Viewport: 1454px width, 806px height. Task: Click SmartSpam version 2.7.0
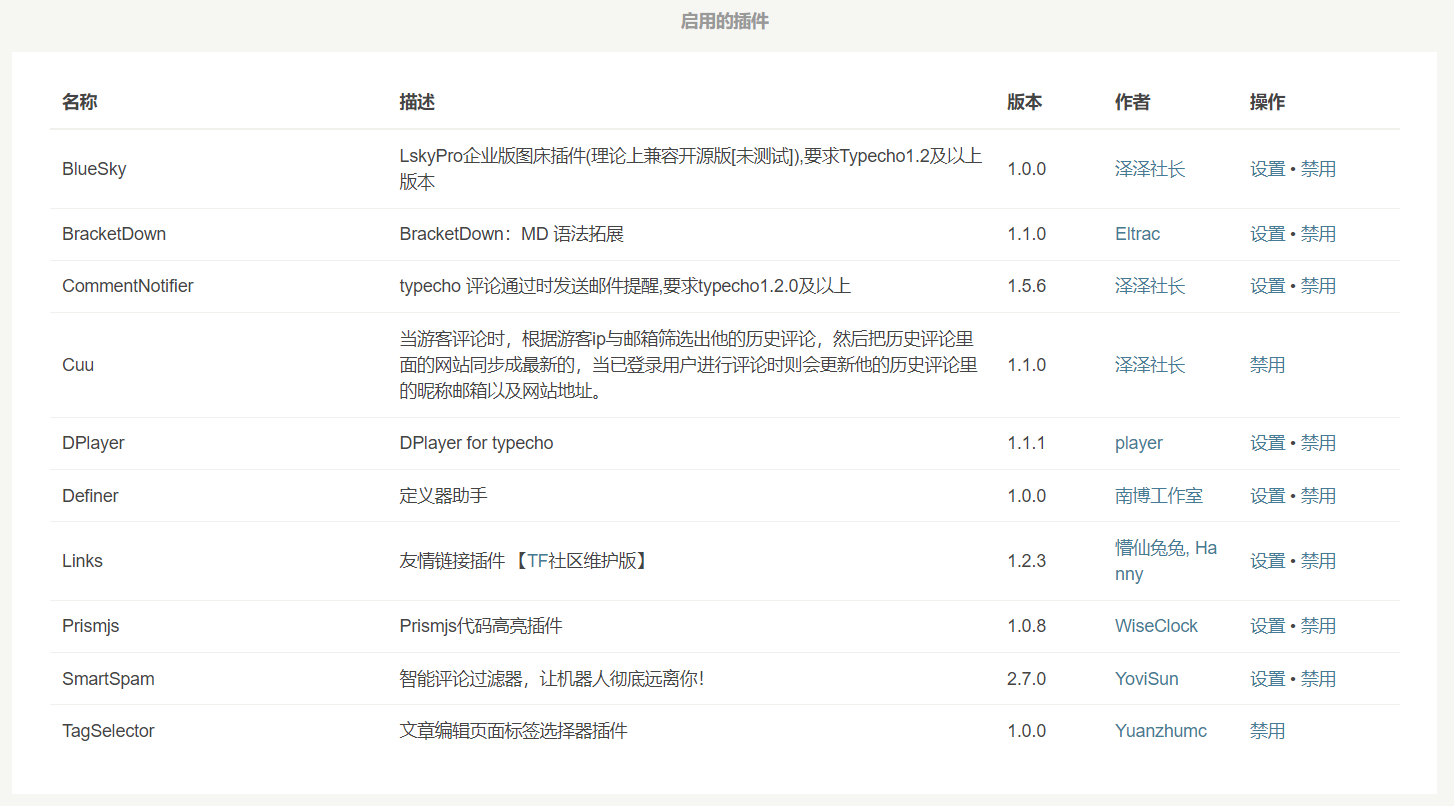pyautogui.click(x=1026, y=679)
